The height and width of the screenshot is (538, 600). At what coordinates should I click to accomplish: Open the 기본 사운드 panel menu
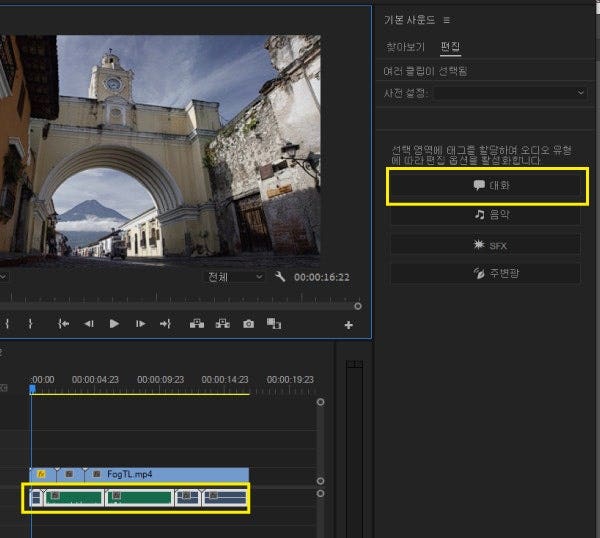pos(447,20)
